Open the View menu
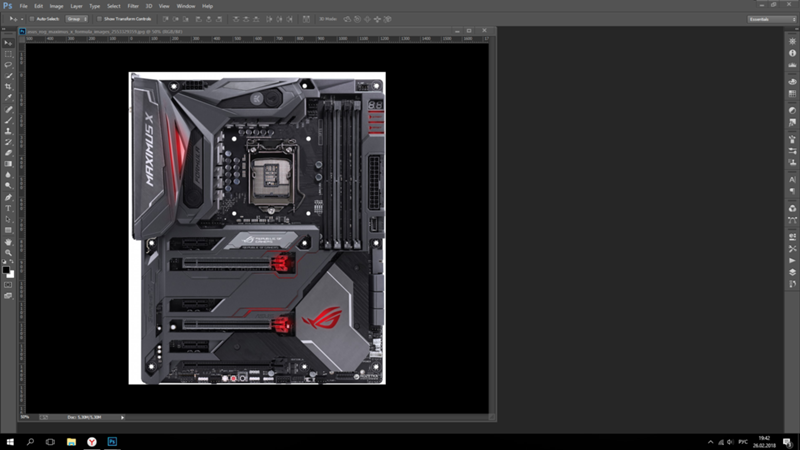800x450 pixels. click(164, 6)
